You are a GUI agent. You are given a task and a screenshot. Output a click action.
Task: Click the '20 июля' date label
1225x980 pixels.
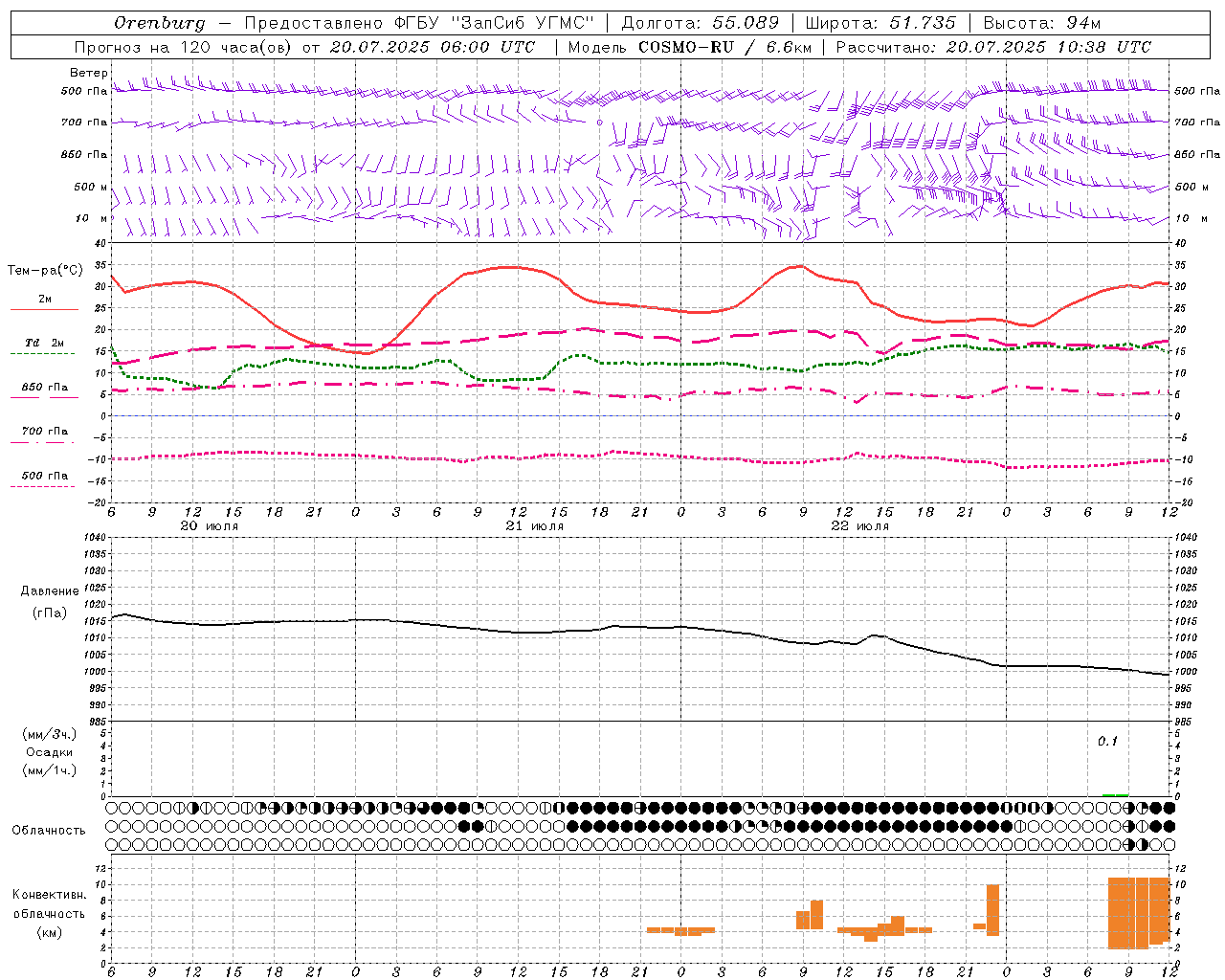click(x=210, y=526)
